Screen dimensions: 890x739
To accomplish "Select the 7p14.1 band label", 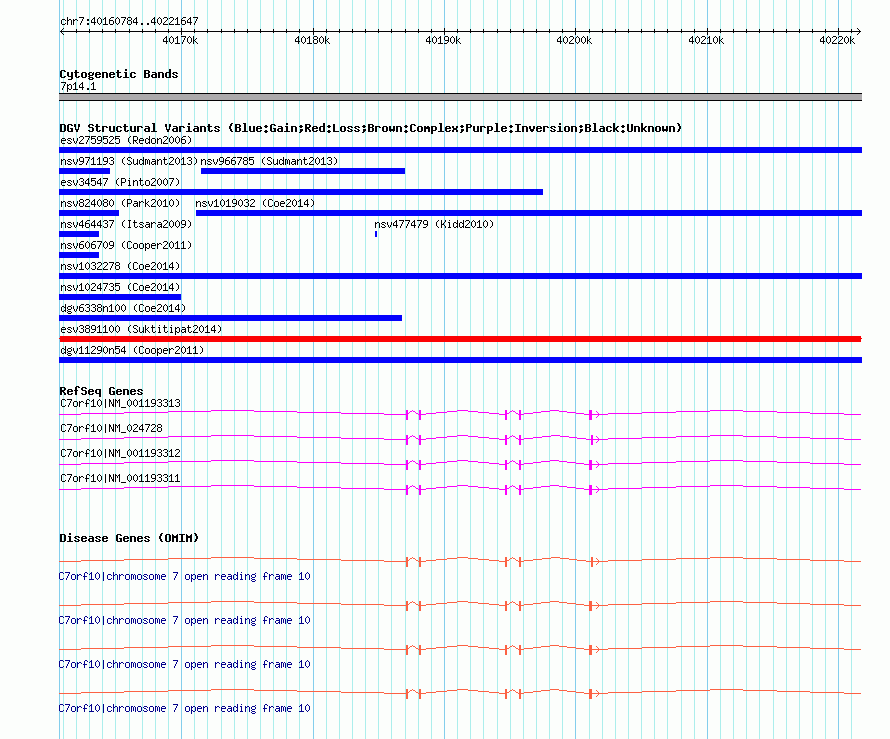I will 78,86.
